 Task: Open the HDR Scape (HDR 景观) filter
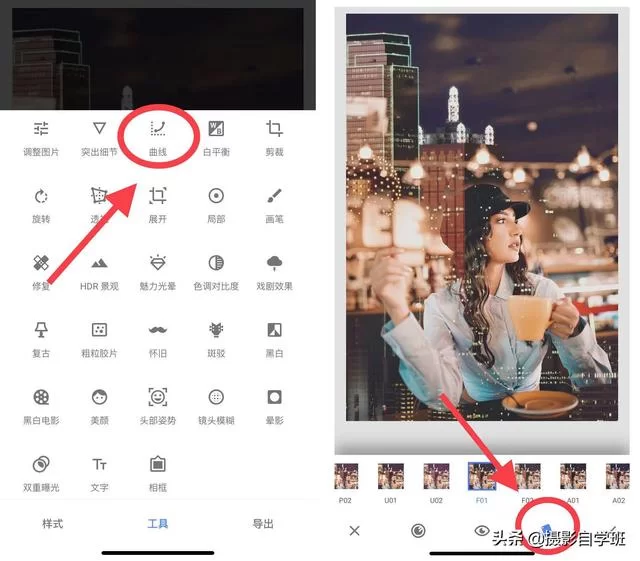coord(99,270)
